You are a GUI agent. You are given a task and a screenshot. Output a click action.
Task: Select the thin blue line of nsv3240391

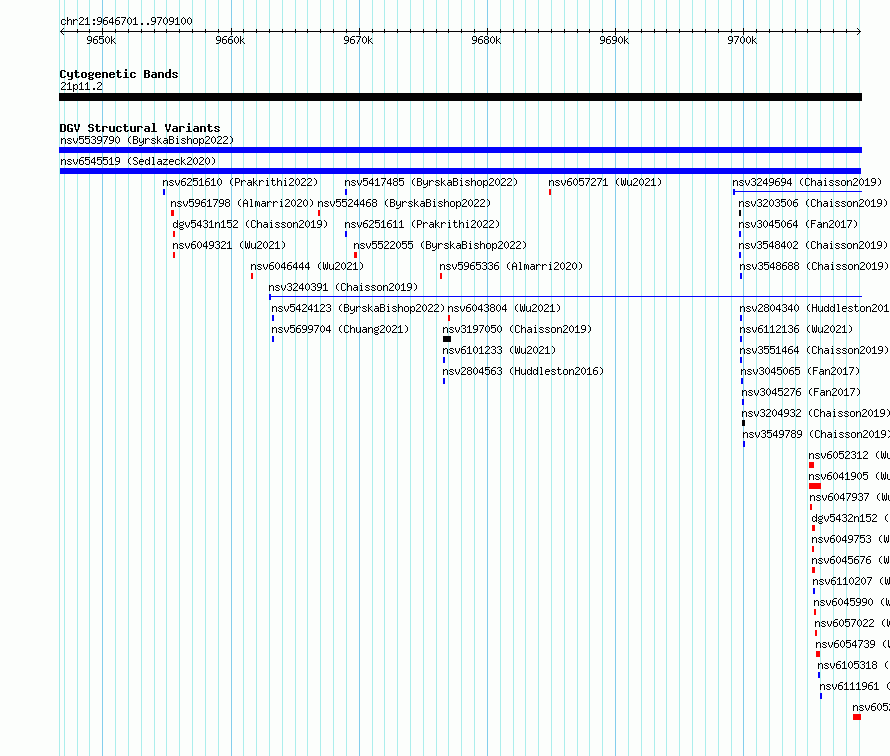pos(565,296)
